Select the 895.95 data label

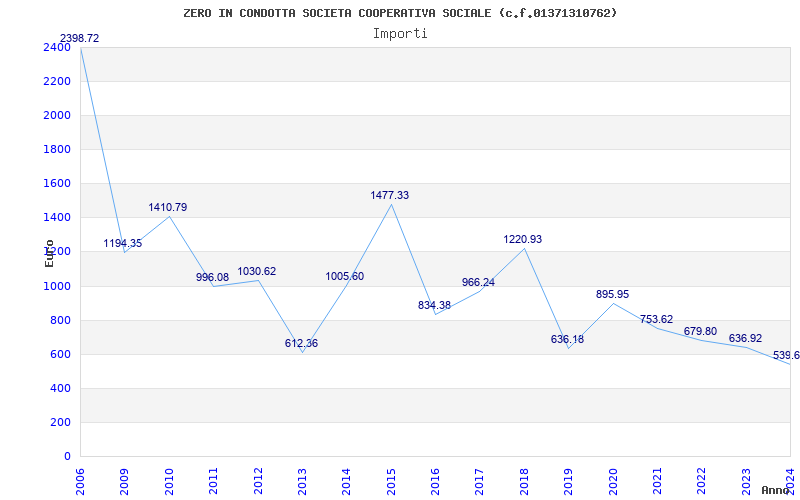pos(612,294)
